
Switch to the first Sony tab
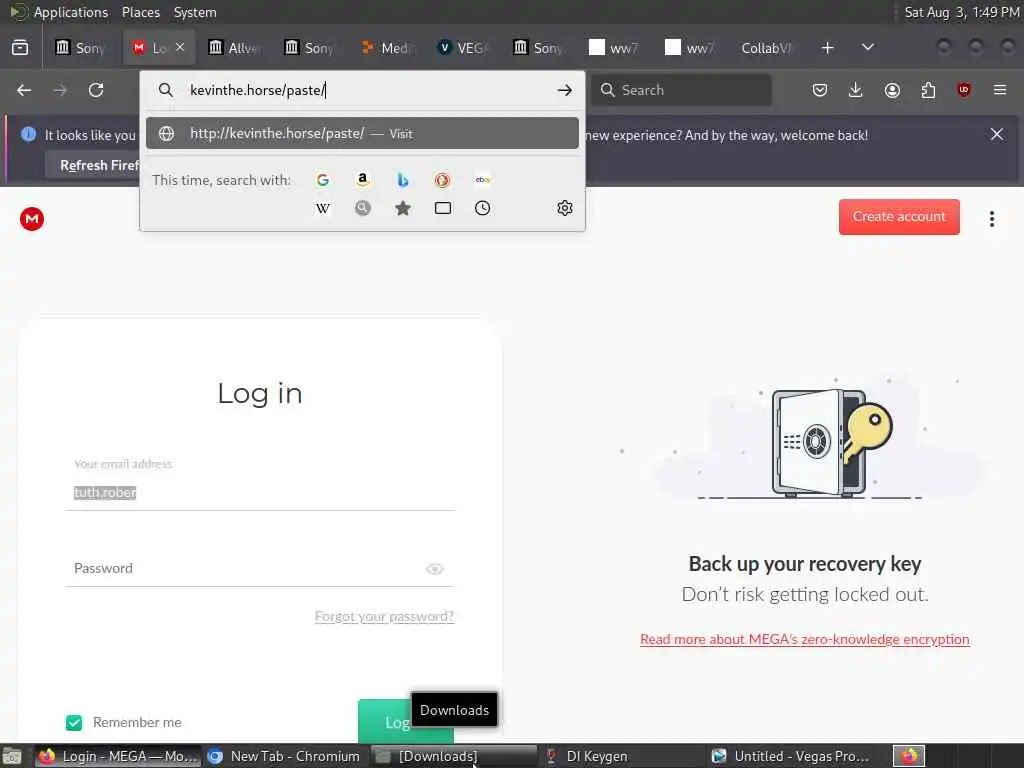tap(81, 48)
